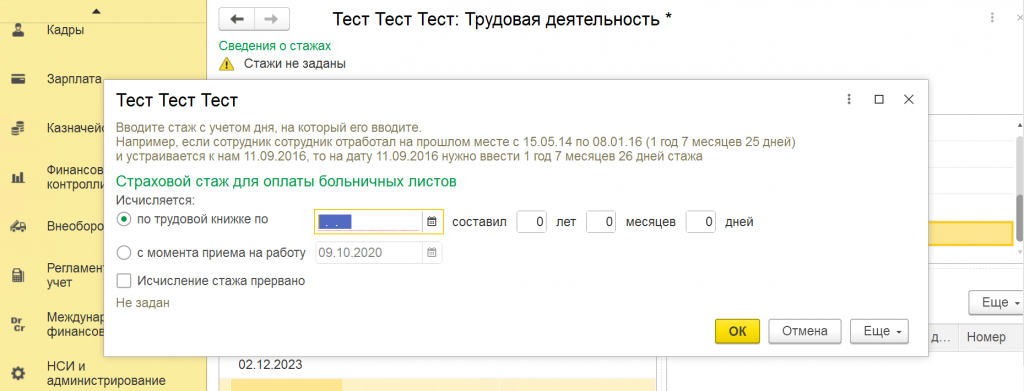Open the Сведения о стажах link
The width and height of the screenshot is (1024, 391).
(x=275, y=46)
